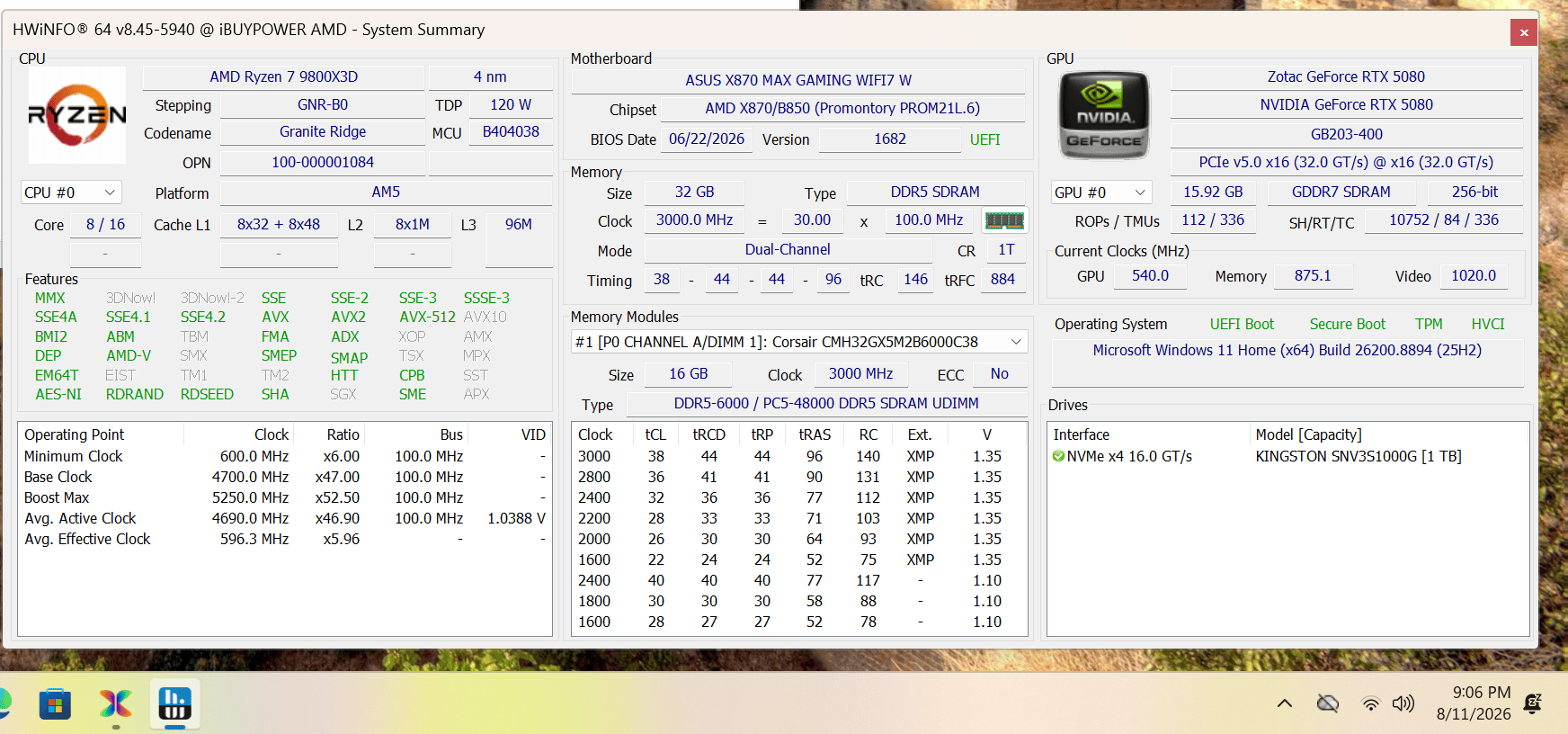Click the GNR-B0 stepping field
Viewport: 1568px width, 734px height.
(x=322, y=105)
